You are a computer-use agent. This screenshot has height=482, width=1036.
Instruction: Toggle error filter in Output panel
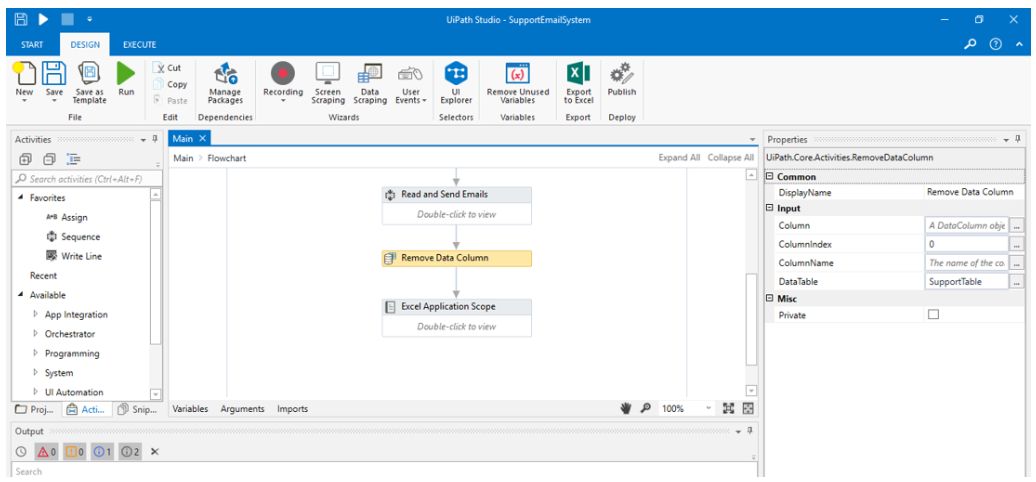pyautogui.click(x=46, y=452)
